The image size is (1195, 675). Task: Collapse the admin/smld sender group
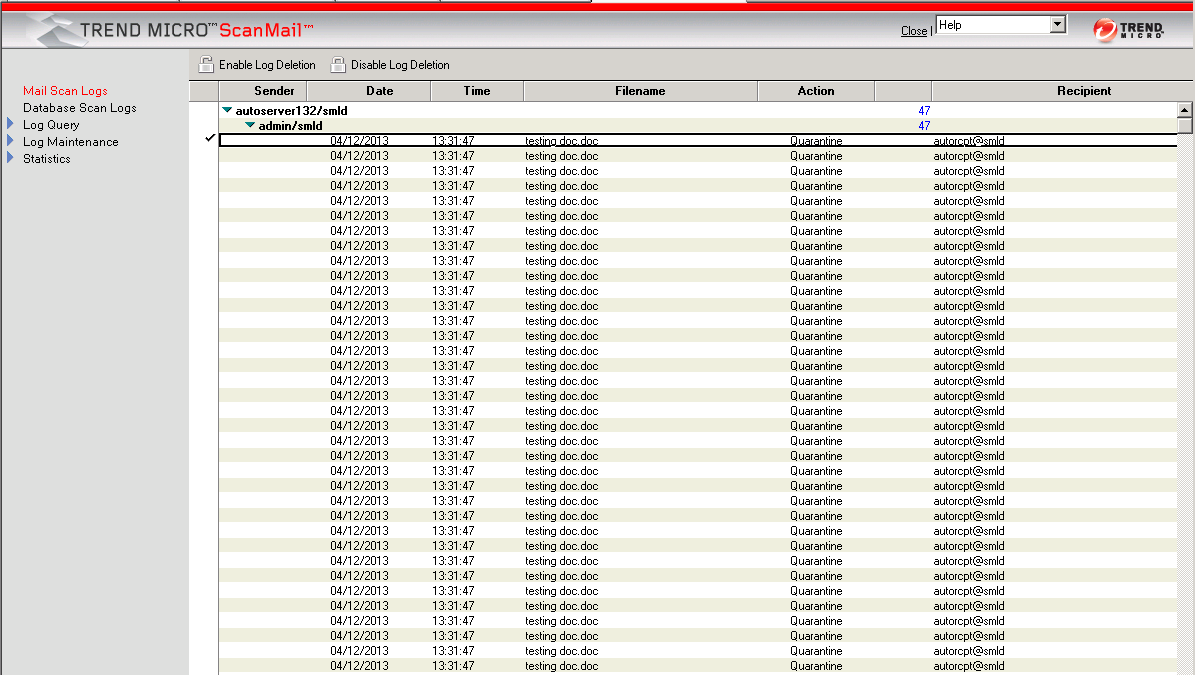[x=250, y=126]
